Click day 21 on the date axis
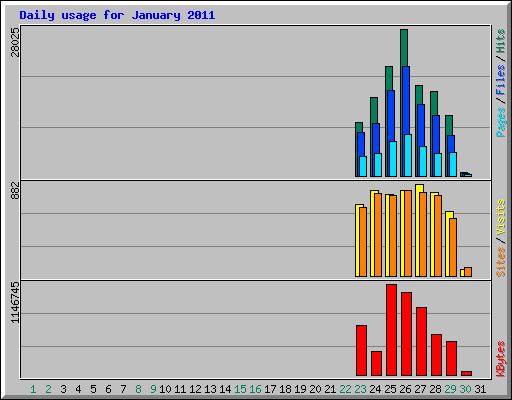 tap(330, 389)
